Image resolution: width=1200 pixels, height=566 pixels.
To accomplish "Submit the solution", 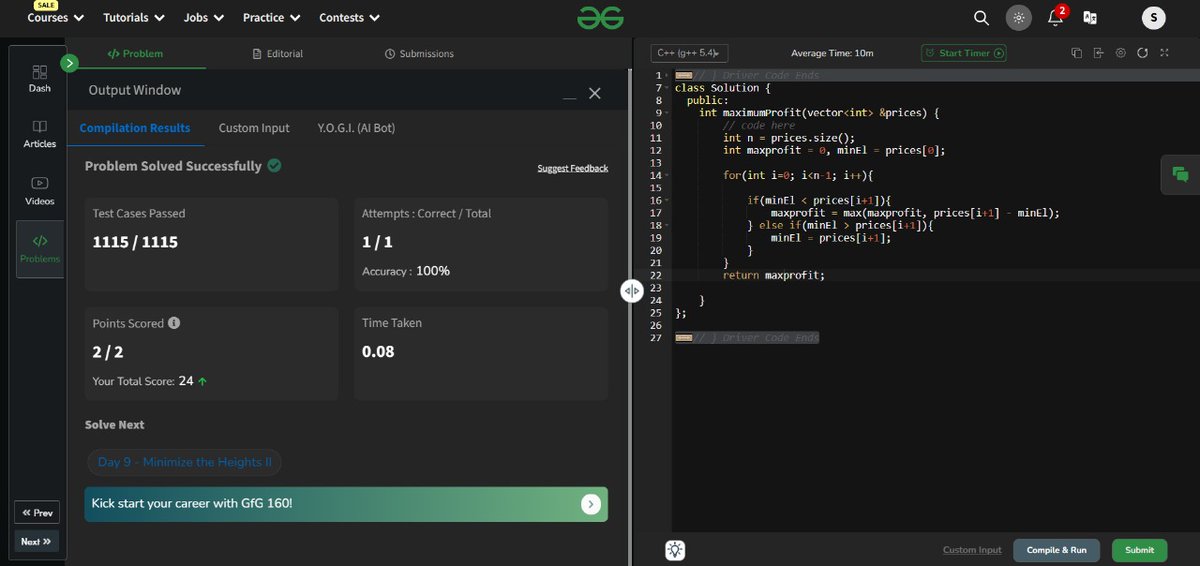I will [1139, 550].
